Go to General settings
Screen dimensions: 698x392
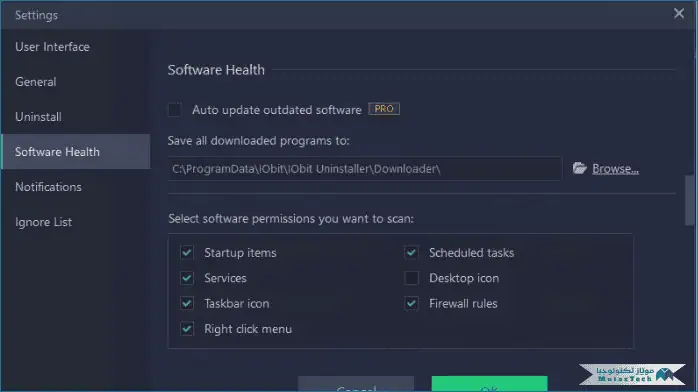click(36, 82)
